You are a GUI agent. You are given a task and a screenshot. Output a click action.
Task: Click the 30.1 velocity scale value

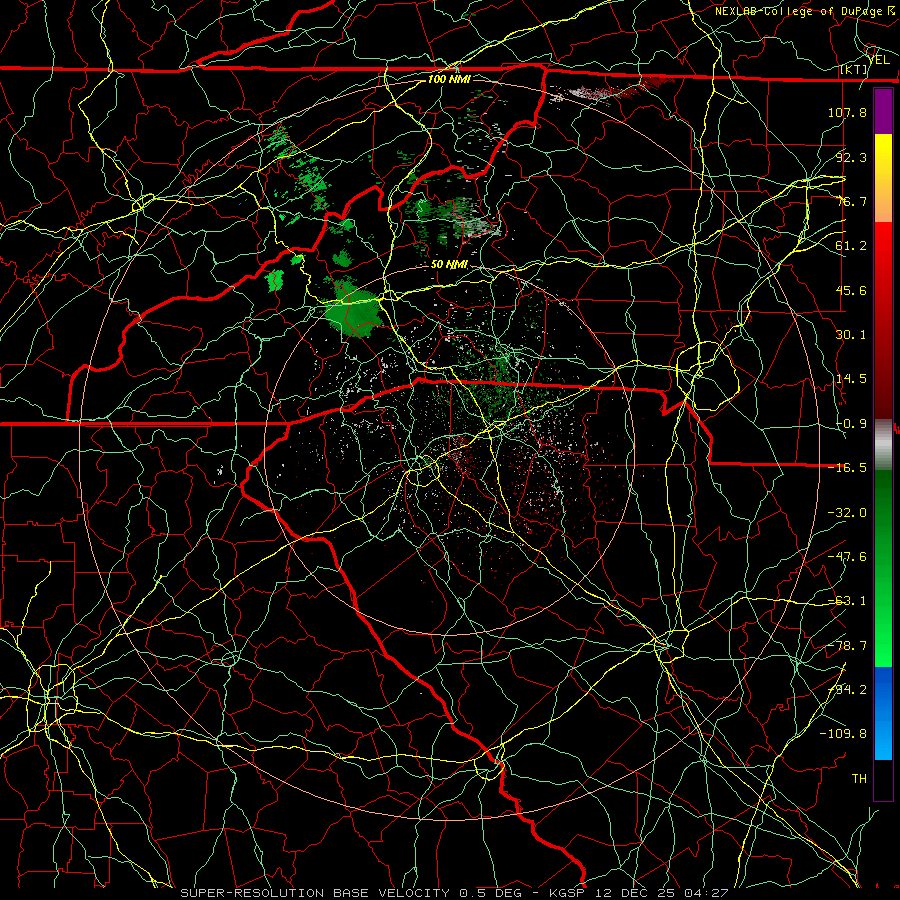point(851,335)
